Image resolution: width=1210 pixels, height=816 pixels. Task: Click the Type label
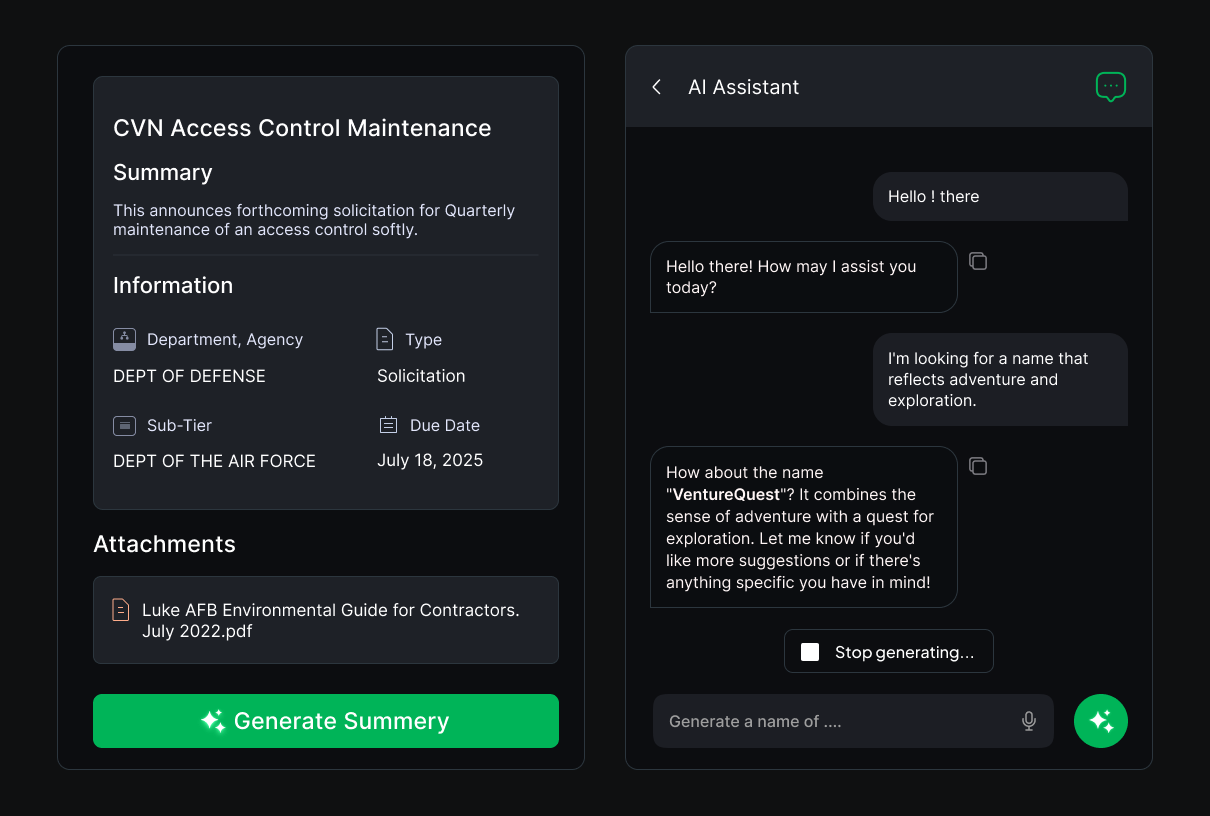423,340
